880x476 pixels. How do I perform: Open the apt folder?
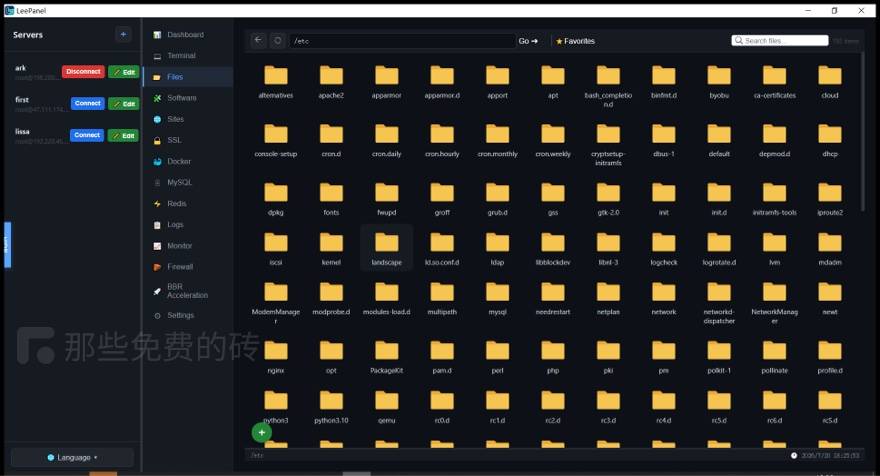[x=553, y=82]
